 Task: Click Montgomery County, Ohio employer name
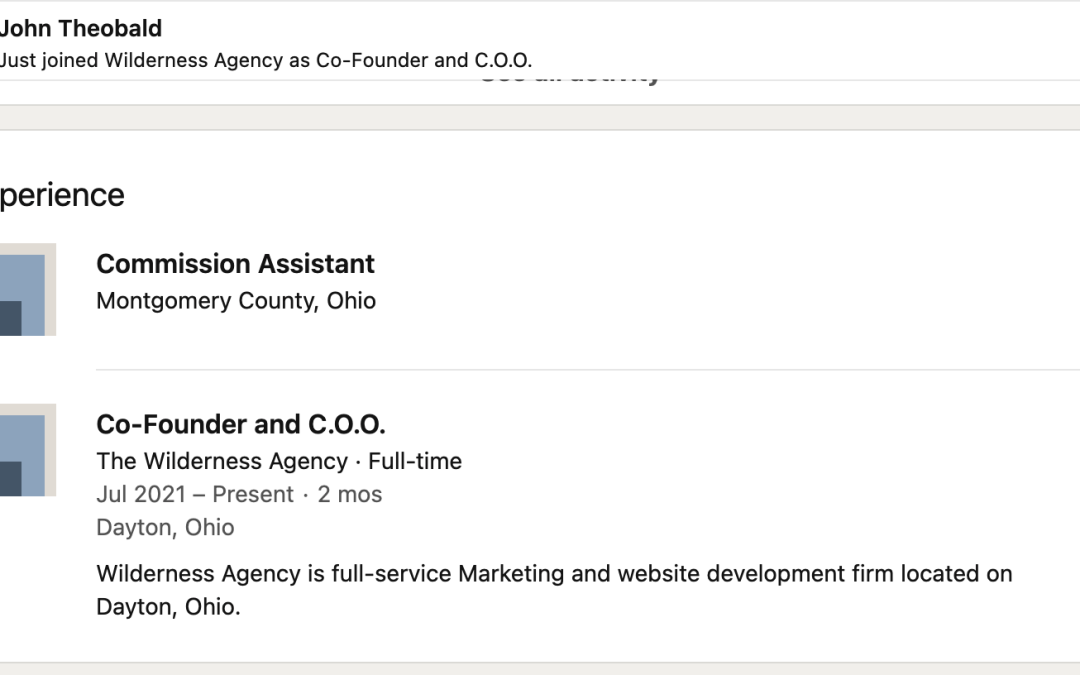click(x=236, y=301)
